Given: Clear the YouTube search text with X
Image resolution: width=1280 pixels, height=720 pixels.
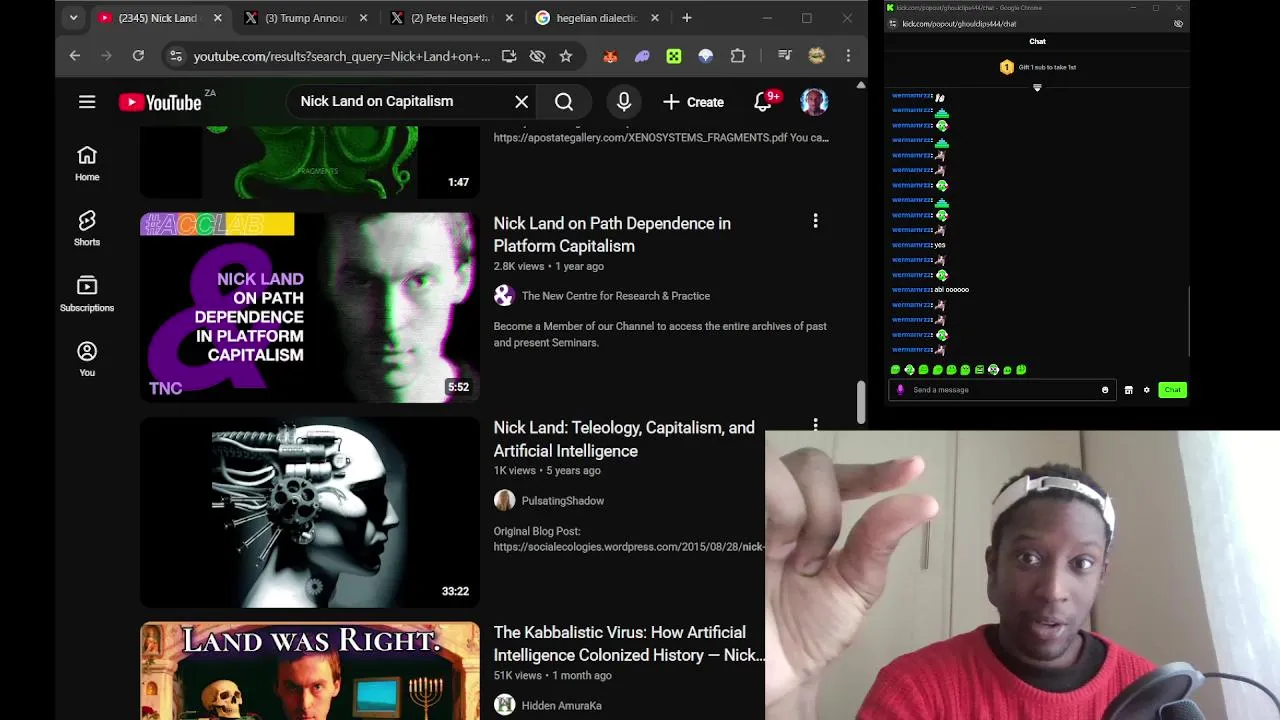Looking at the screenshot, I should [521, 102].
